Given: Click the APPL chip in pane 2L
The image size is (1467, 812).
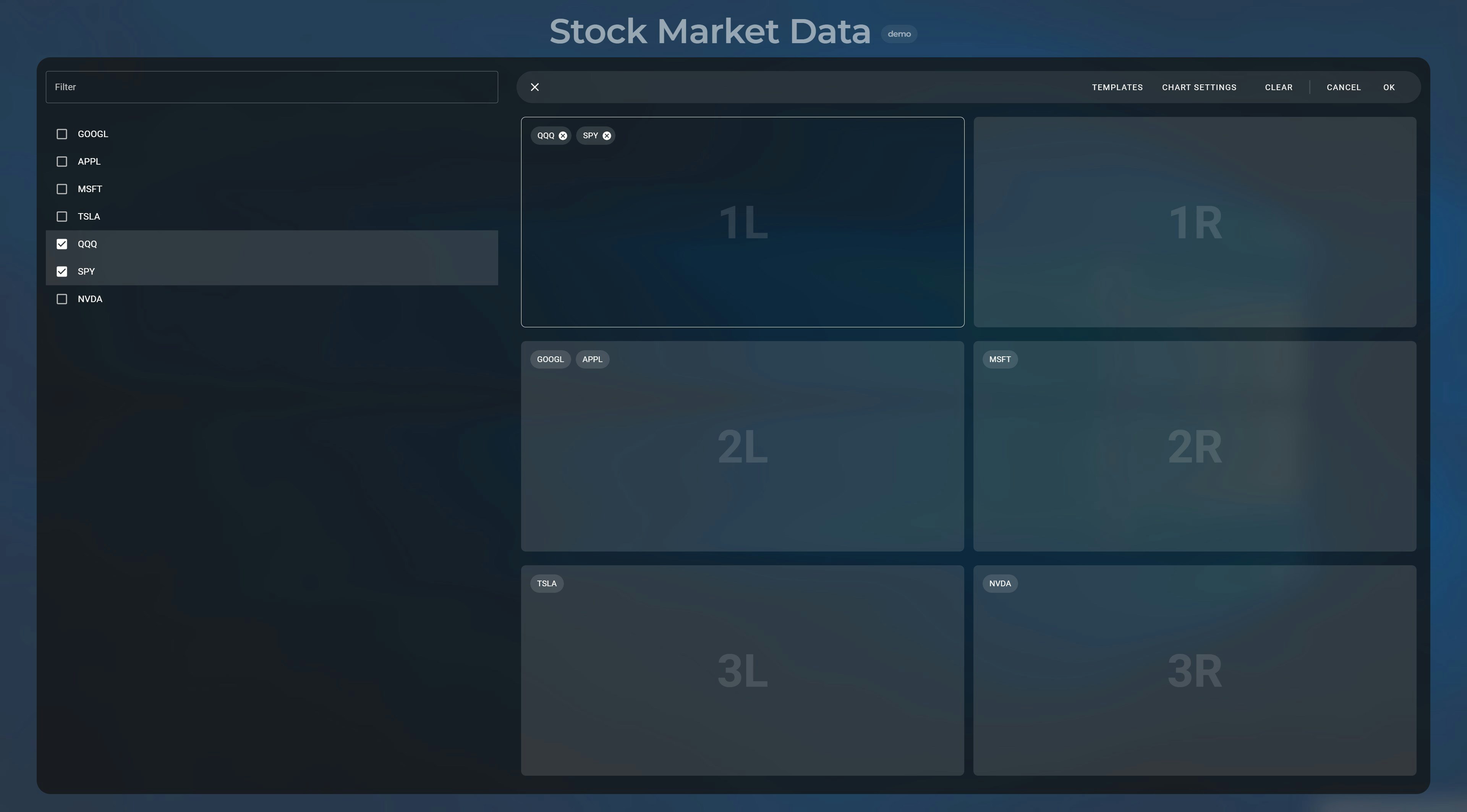Looking at the screenshot, I should coord(592,359).
